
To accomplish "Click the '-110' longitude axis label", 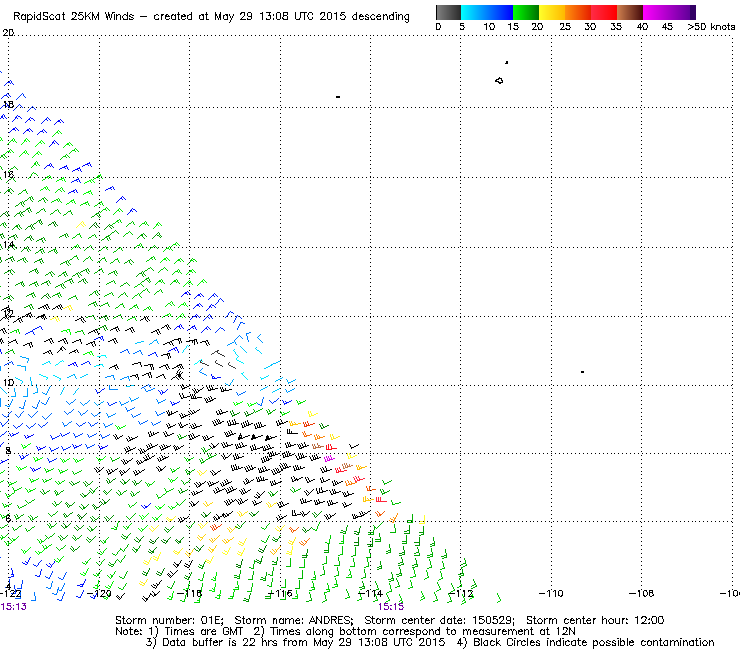I will point(551,593).
